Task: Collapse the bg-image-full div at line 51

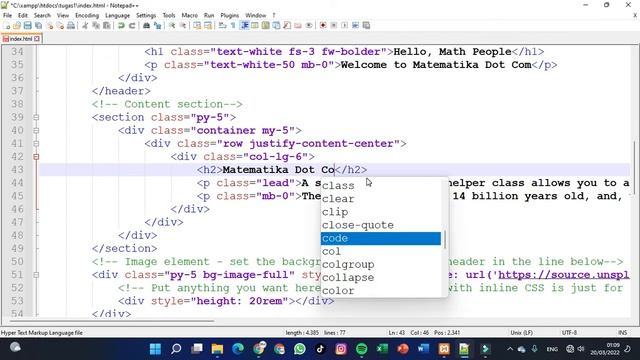Action: coord(36,275)
